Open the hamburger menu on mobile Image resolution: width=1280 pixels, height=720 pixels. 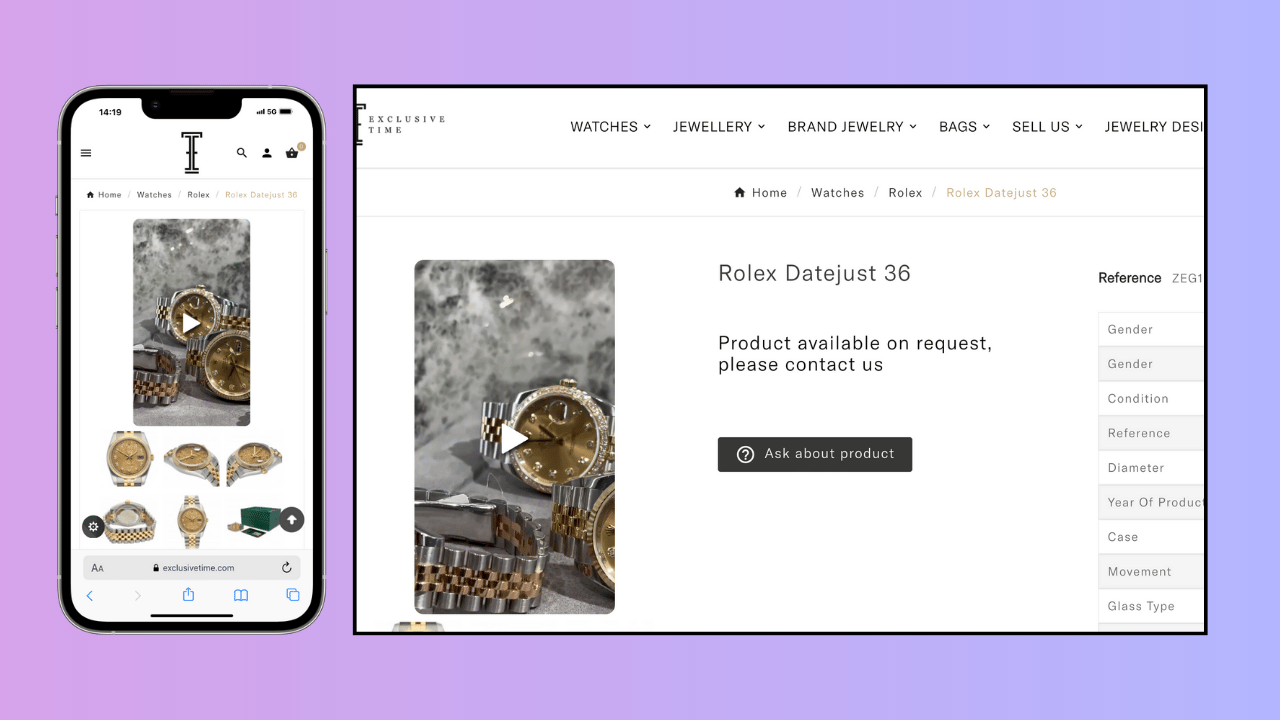86,153
